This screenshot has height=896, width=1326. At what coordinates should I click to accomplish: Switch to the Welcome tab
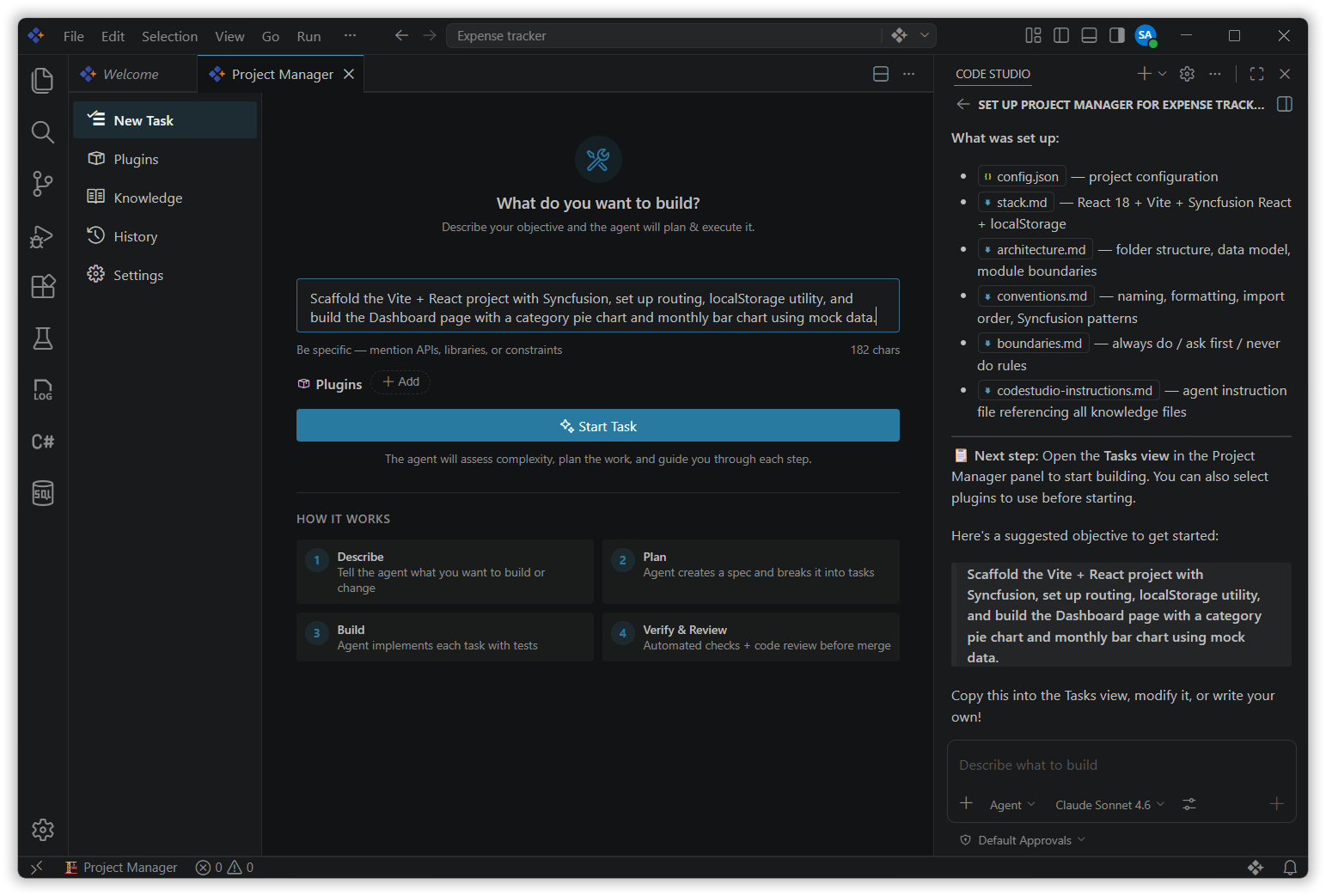132,74
